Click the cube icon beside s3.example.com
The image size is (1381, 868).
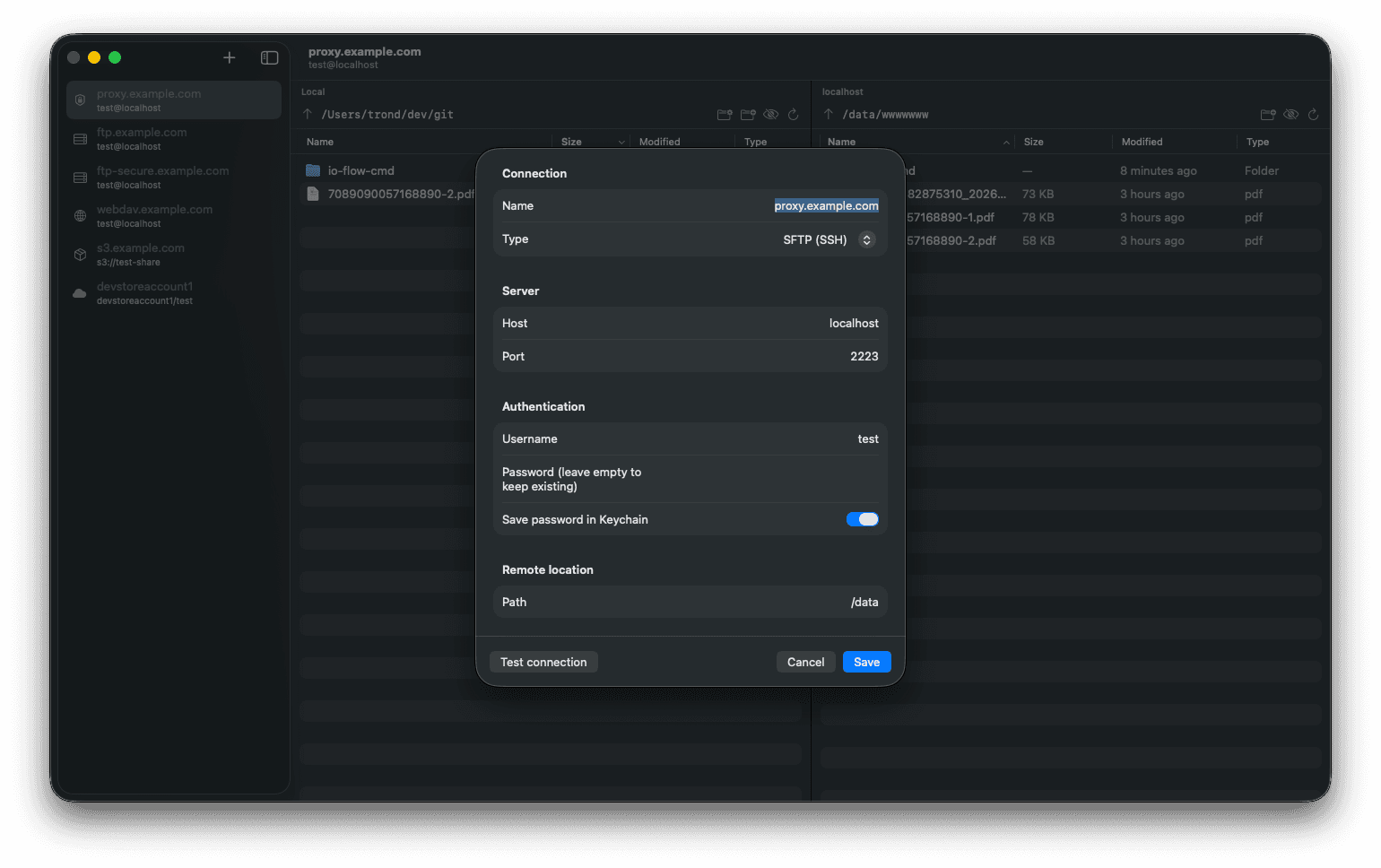80,255
